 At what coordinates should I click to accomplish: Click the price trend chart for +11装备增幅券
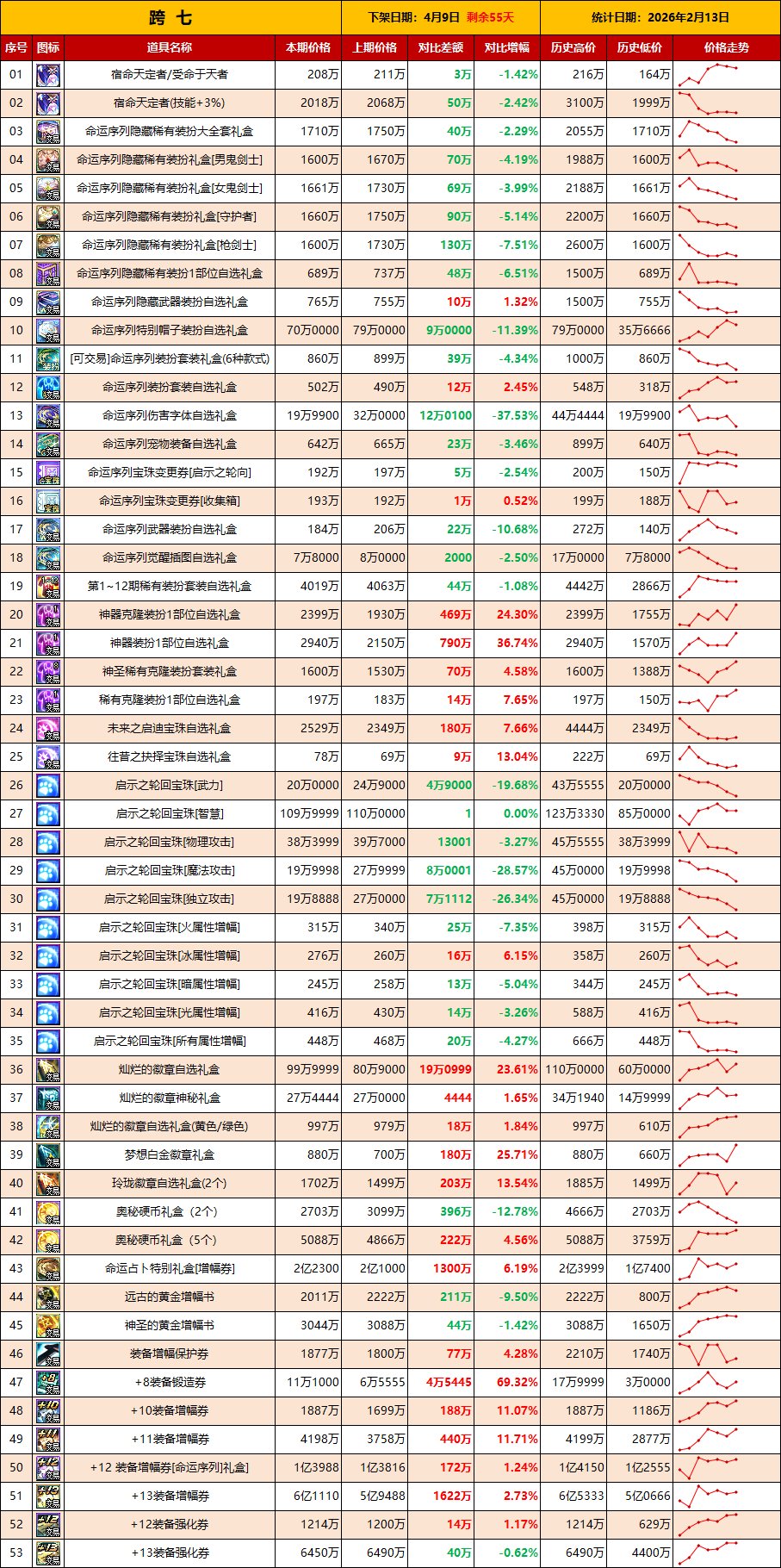coord(709,1440)
